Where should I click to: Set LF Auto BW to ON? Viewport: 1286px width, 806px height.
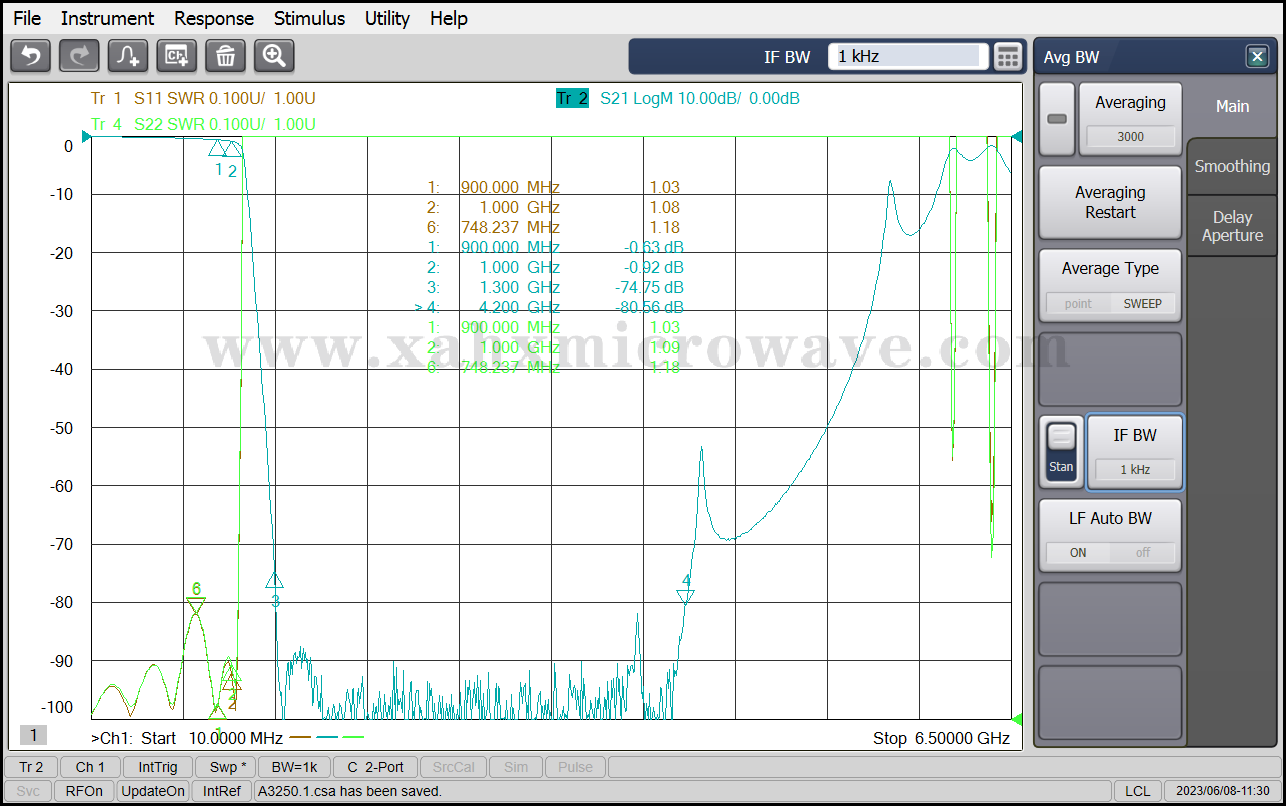1078,552
